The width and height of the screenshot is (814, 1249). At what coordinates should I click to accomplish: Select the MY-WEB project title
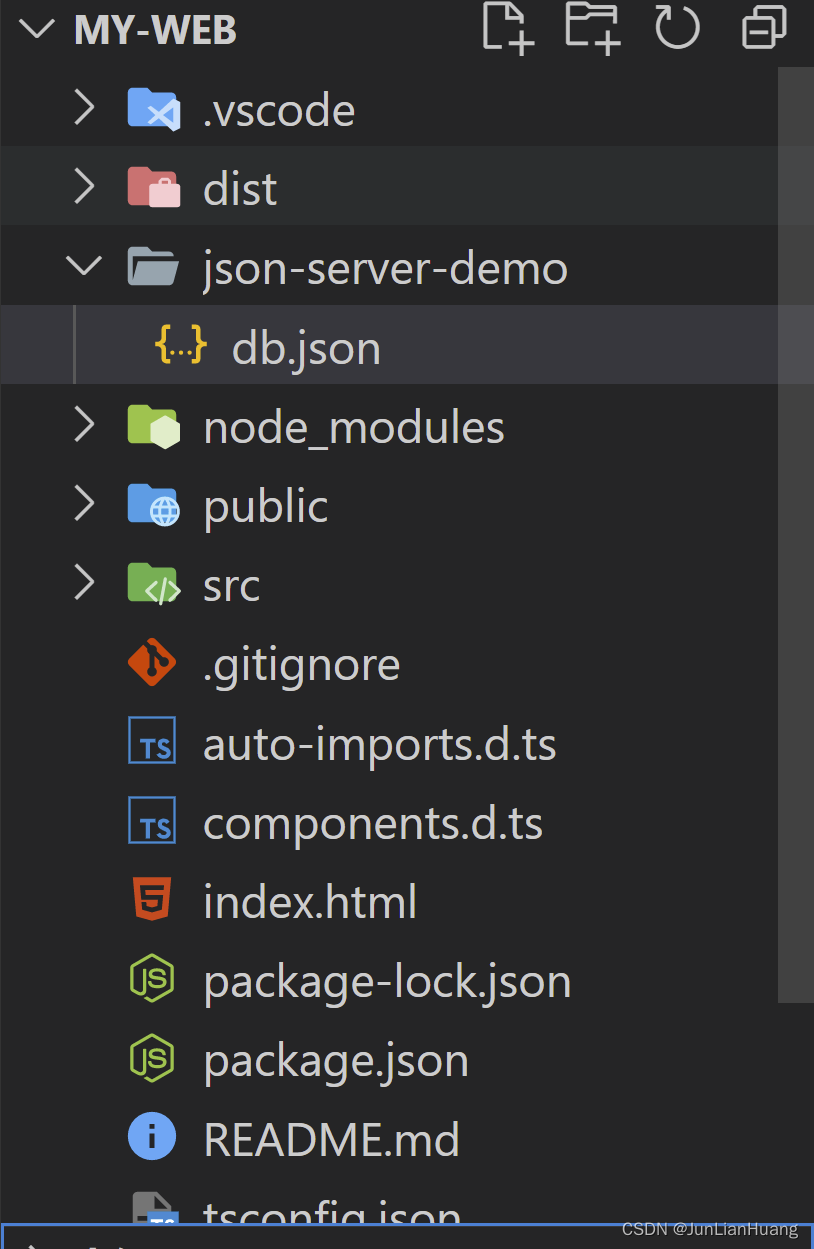click(x=156, y=29)
